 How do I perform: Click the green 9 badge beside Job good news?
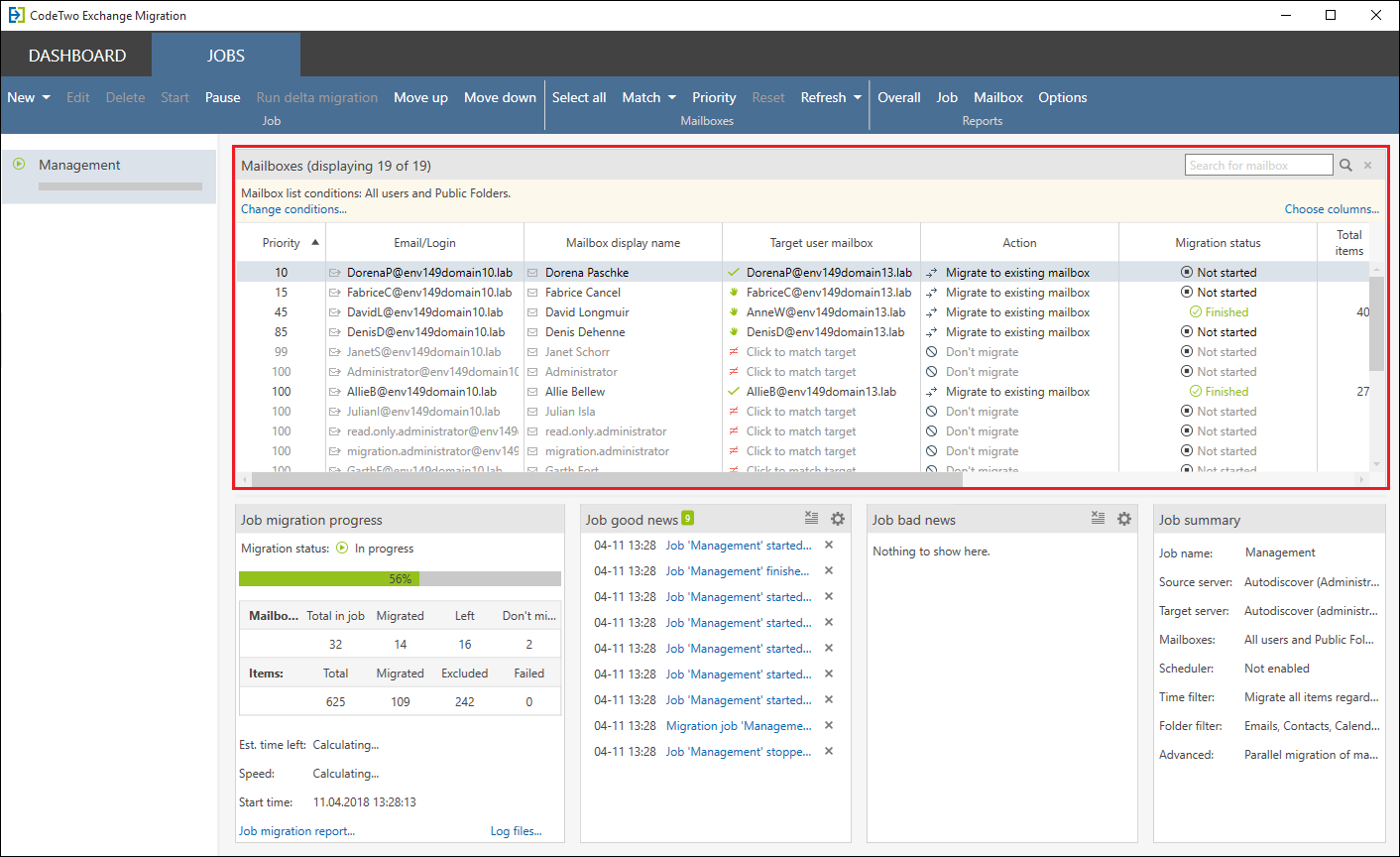pos(688,518)
